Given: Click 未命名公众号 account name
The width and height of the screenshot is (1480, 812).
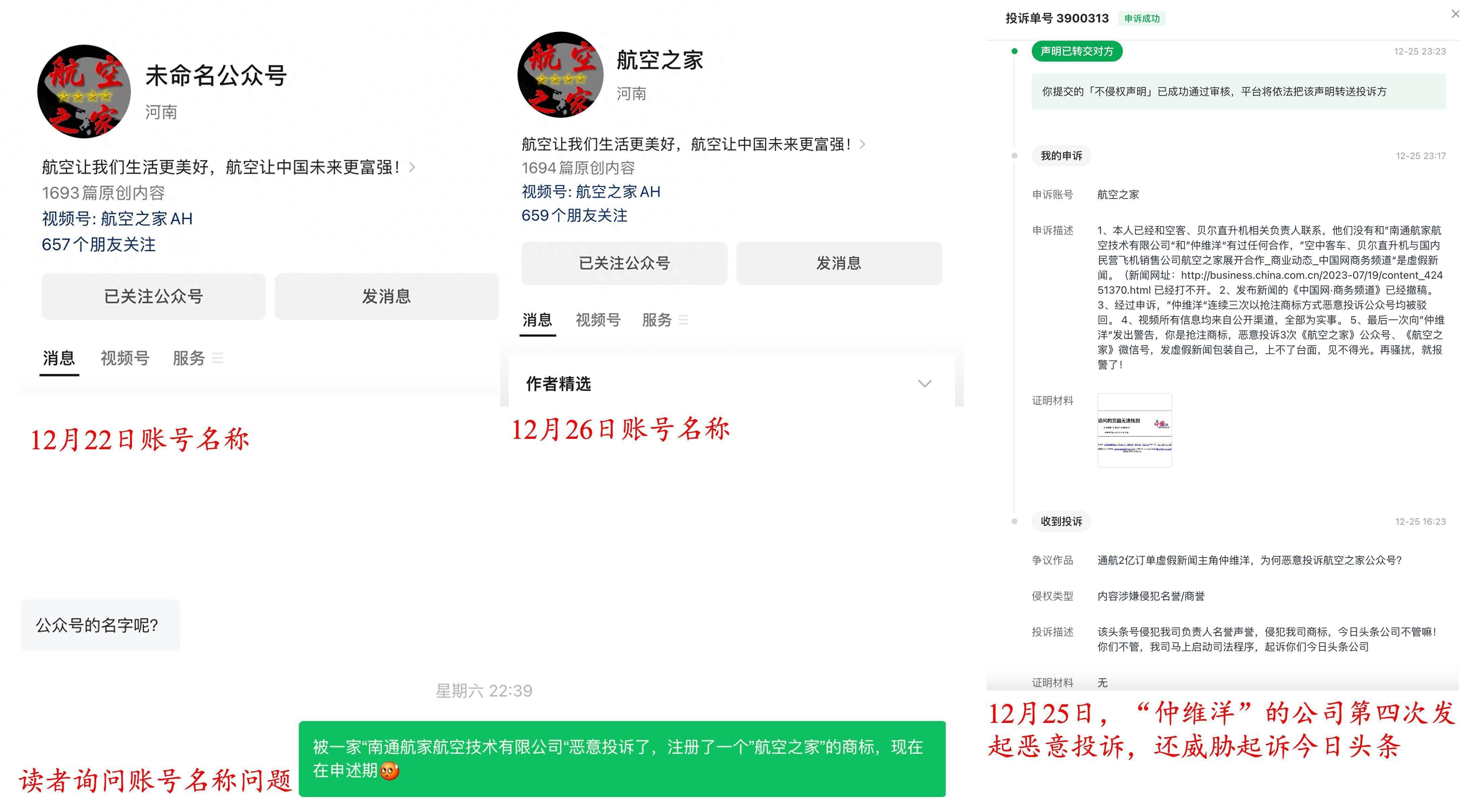Looking at the screenshot, I should [x=216, y=75].
